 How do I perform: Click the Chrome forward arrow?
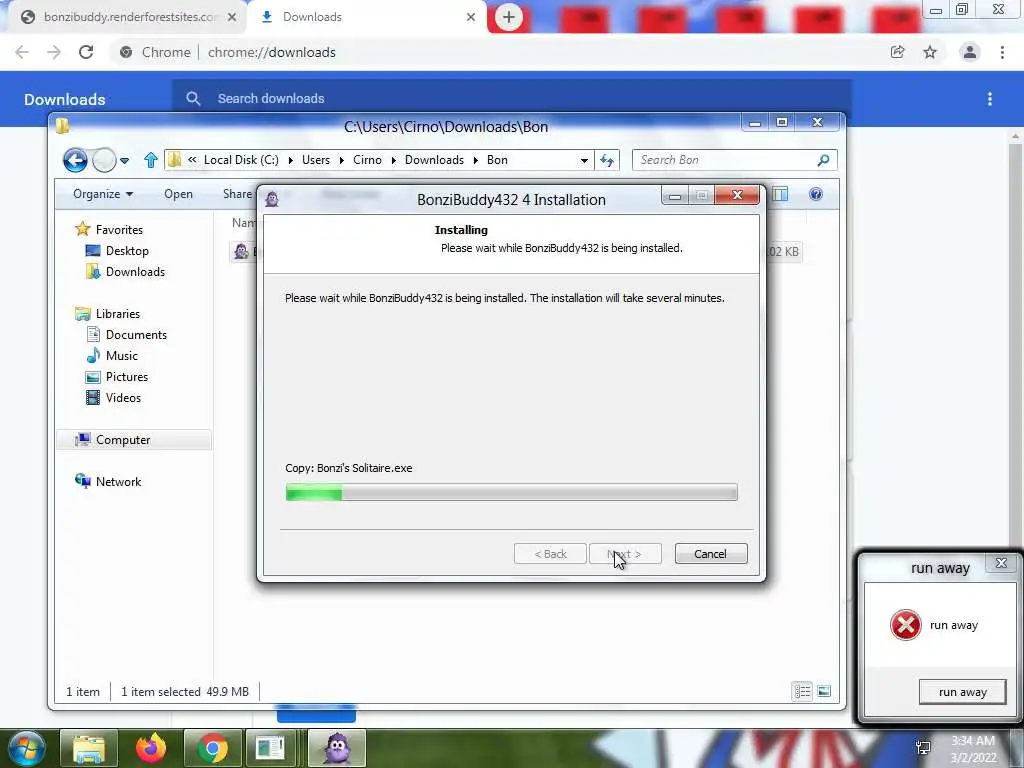coord(54,52)
